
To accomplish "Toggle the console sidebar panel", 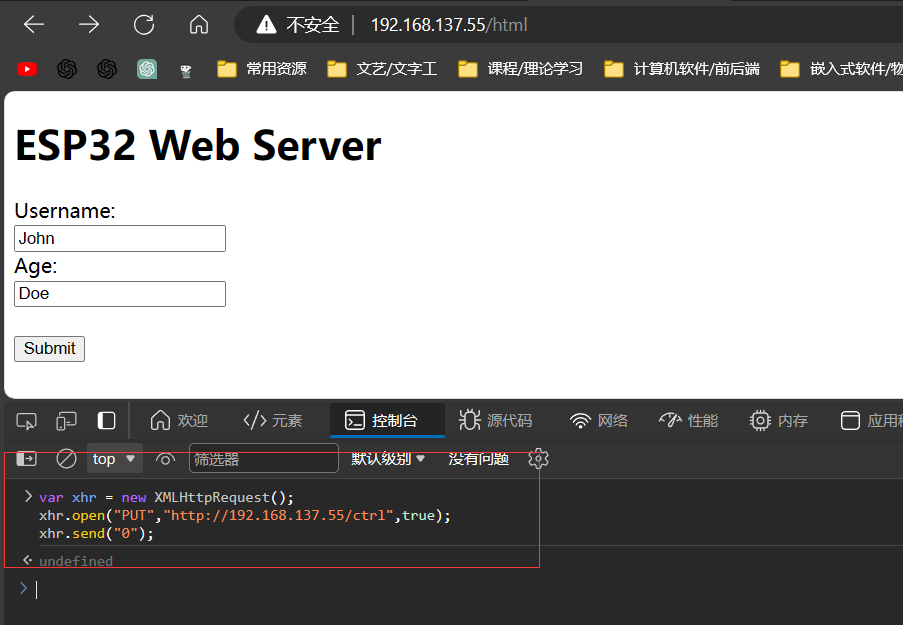I will [27, 459].
